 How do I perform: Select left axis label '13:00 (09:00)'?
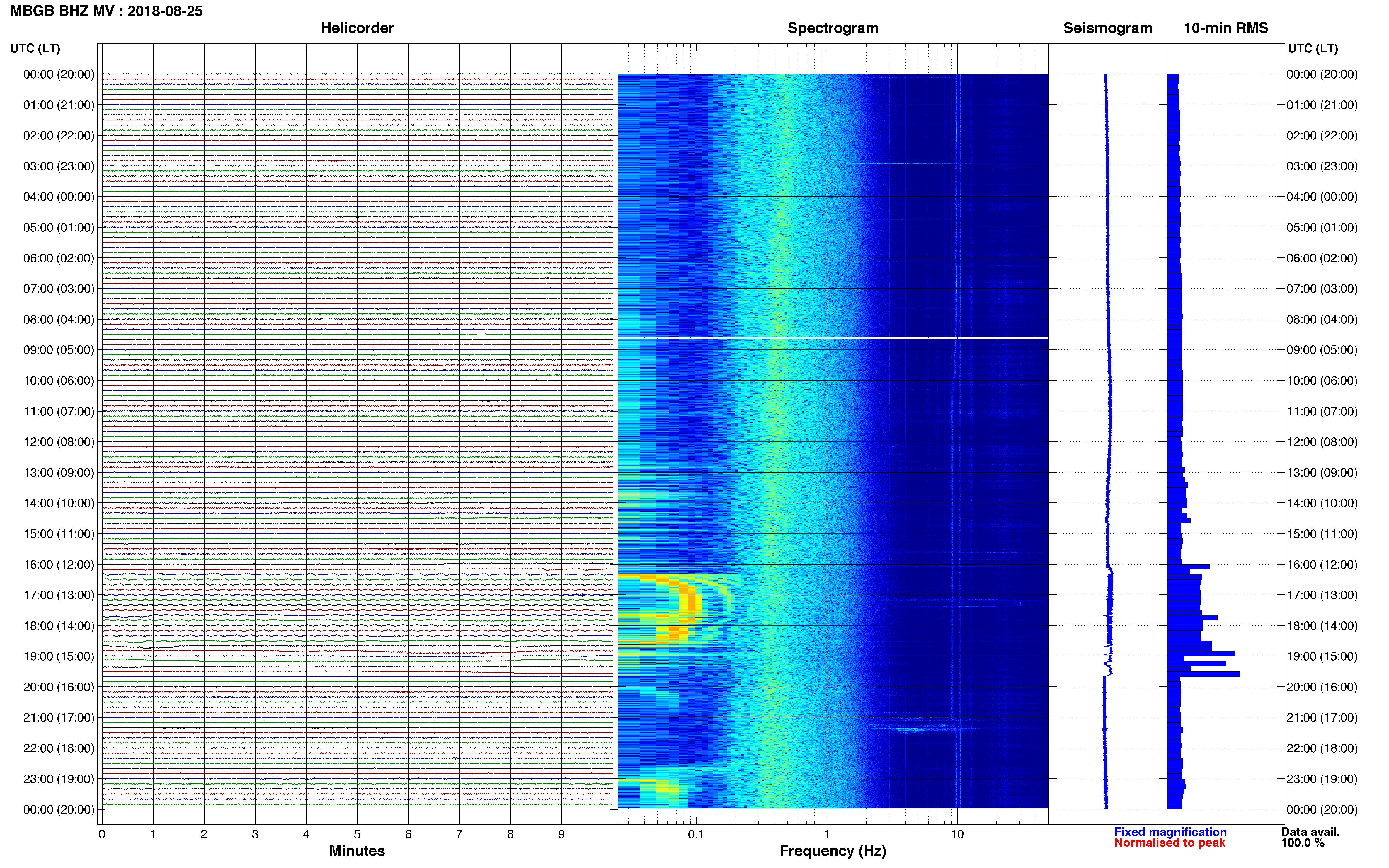[59, 473]
